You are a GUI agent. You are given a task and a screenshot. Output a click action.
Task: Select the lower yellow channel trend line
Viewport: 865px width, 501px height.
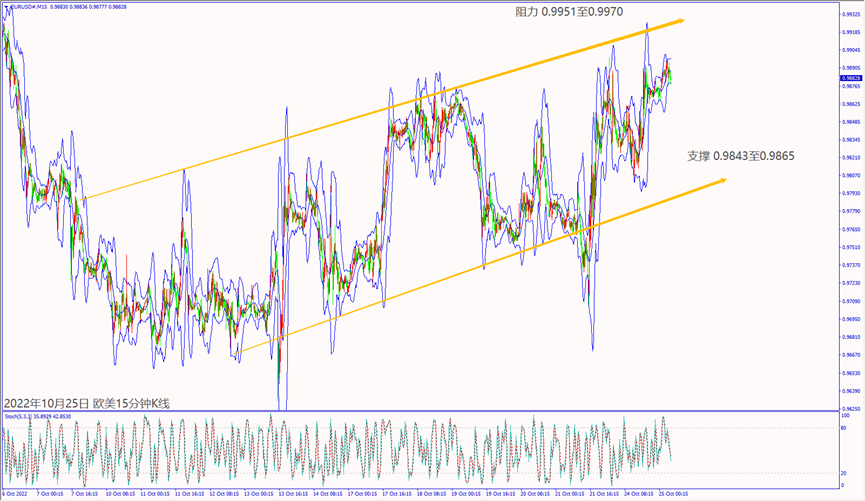click(480, 264)
